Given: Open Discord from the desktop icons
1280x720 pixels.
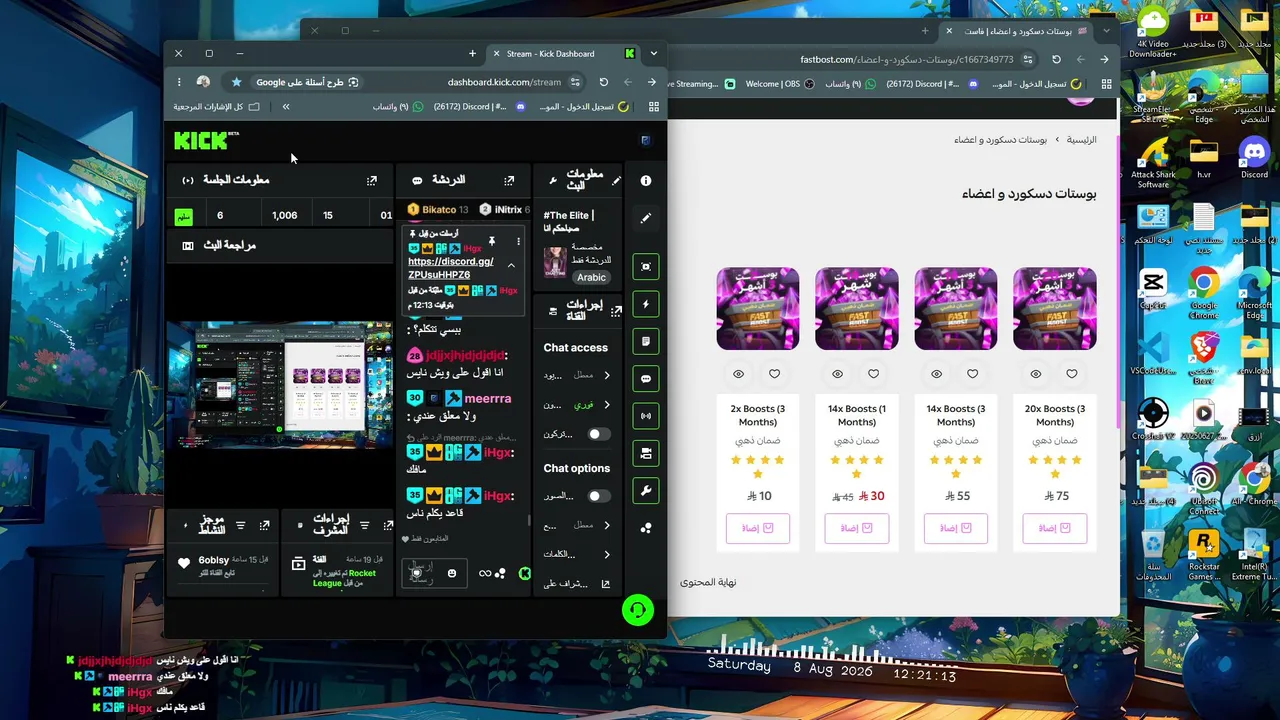Looking at the screenshot, I should coord(1254,160).
